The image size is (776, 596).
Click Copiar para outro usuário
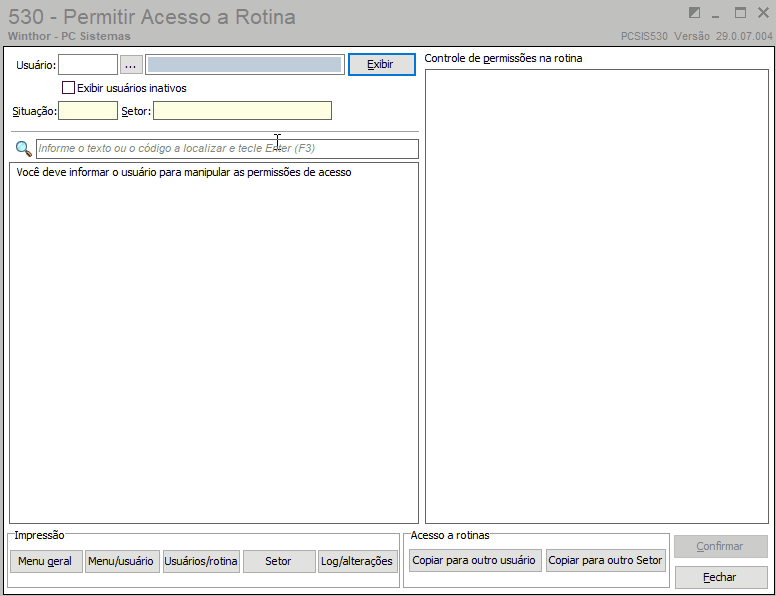point(475,560)
